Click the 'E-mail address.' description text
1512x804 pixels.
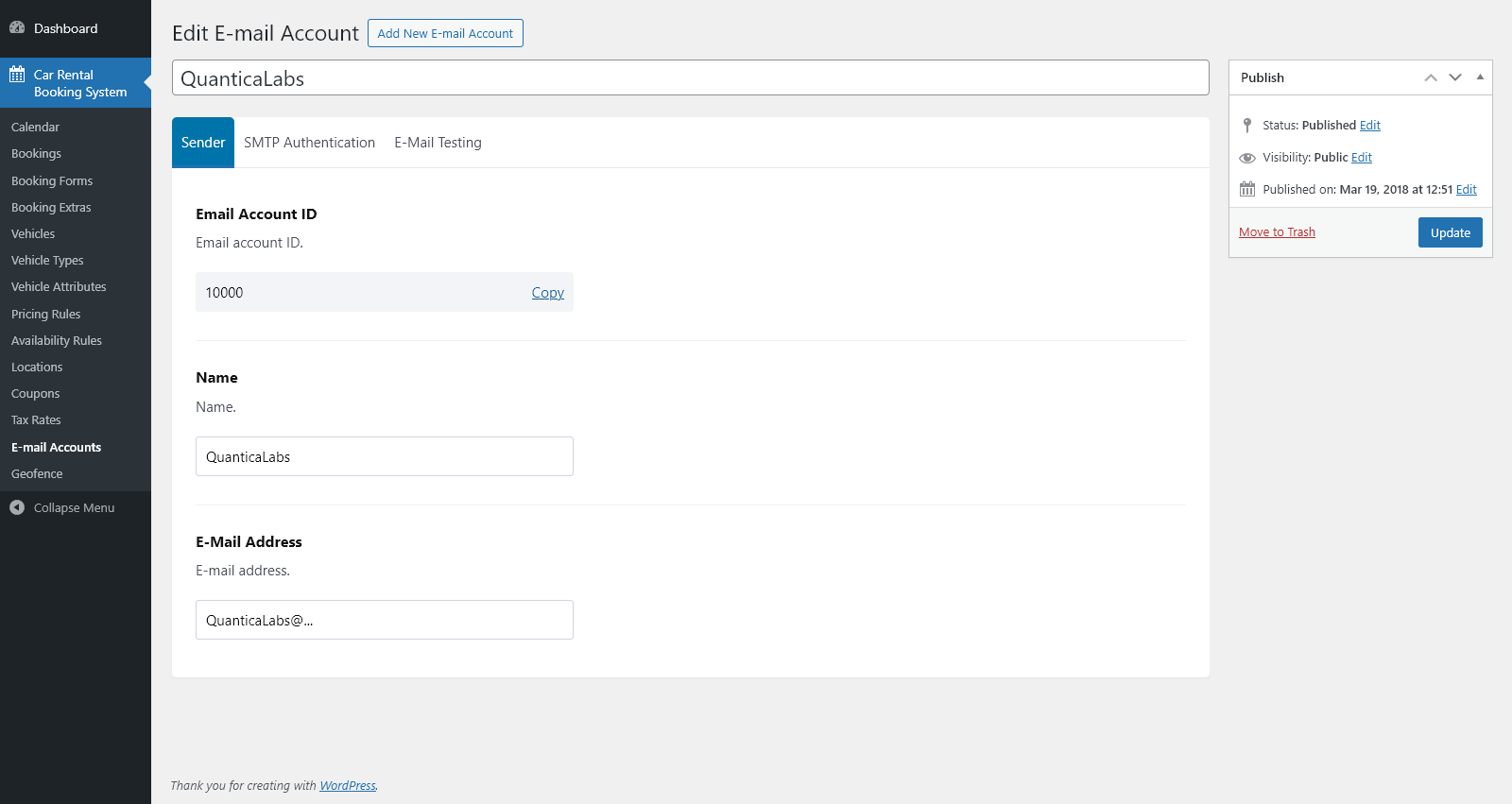click(243, 571)
